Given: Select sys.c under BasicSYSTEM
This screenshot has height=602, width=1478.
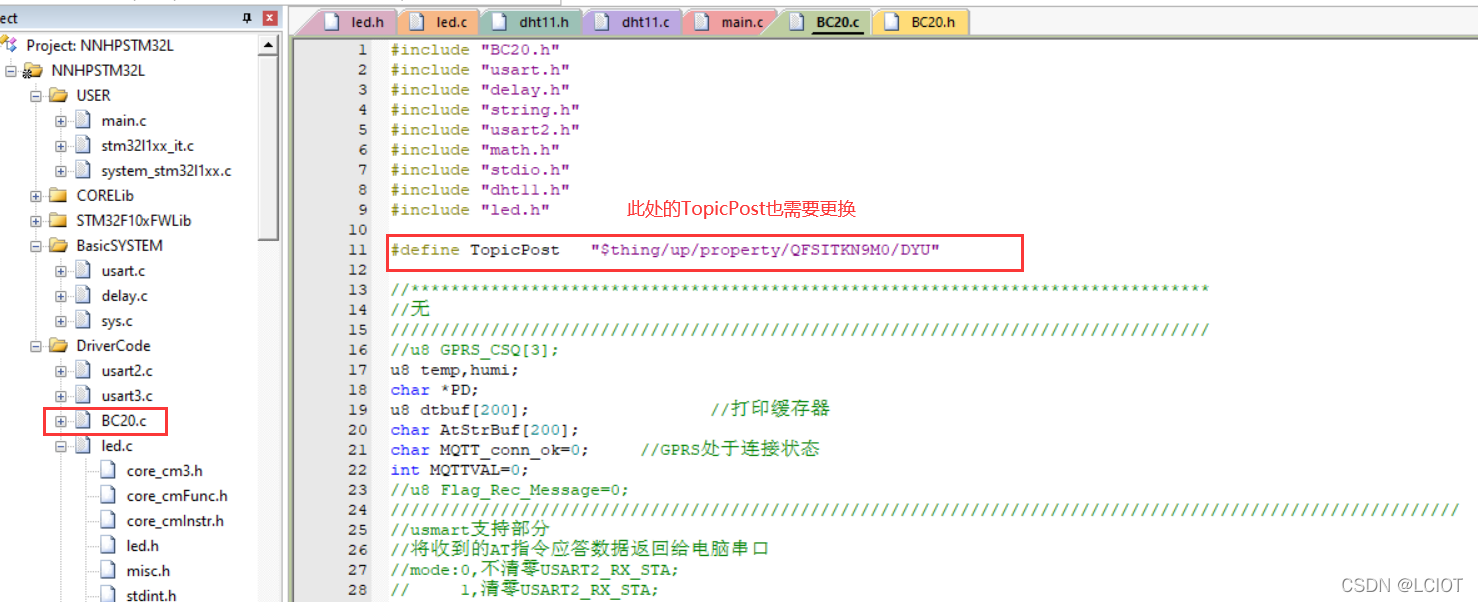Looking at the screenshot, I should click(x=117, y=321).
